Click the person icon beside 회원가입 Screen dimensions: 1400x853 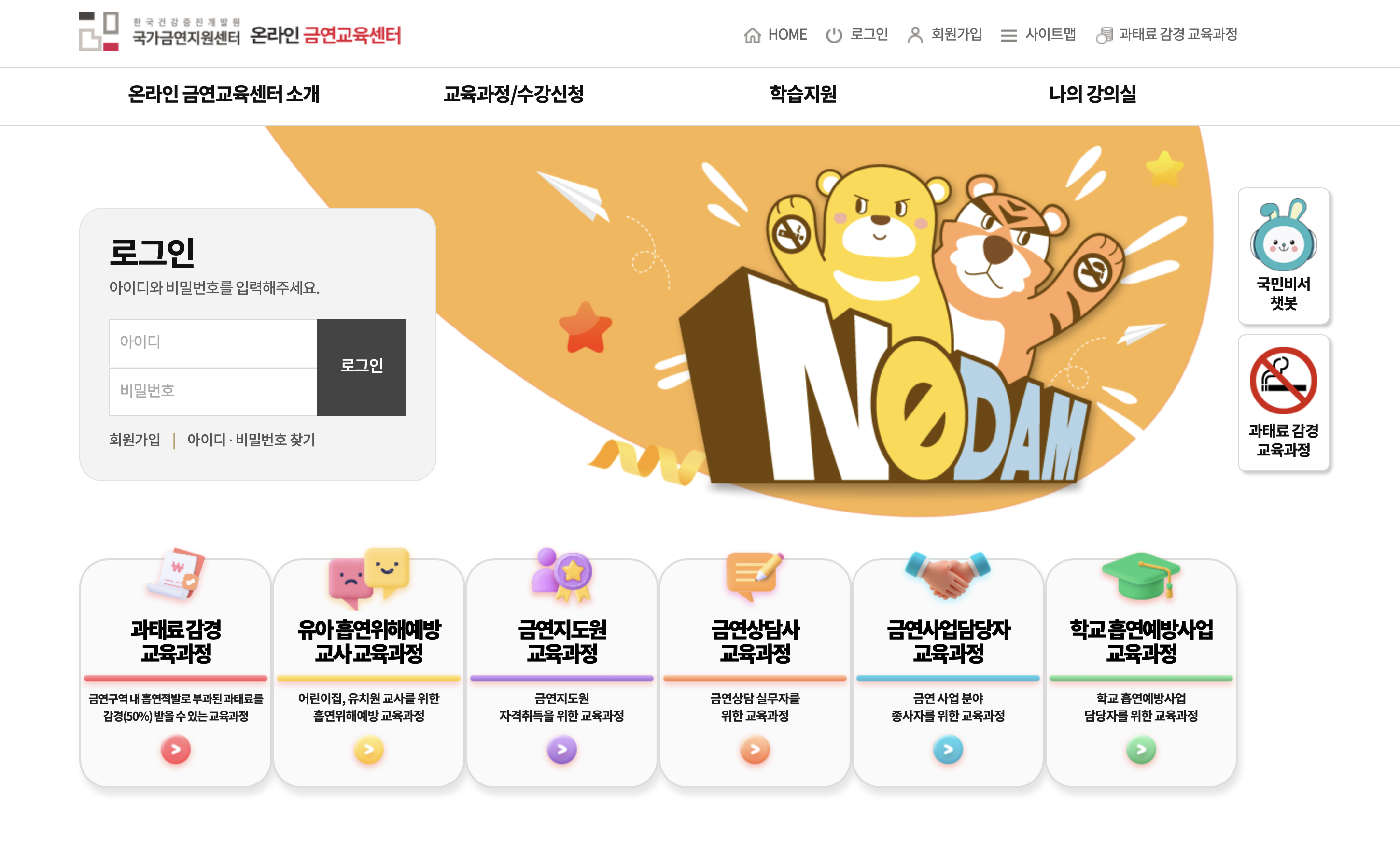click(x=915, y=35)
